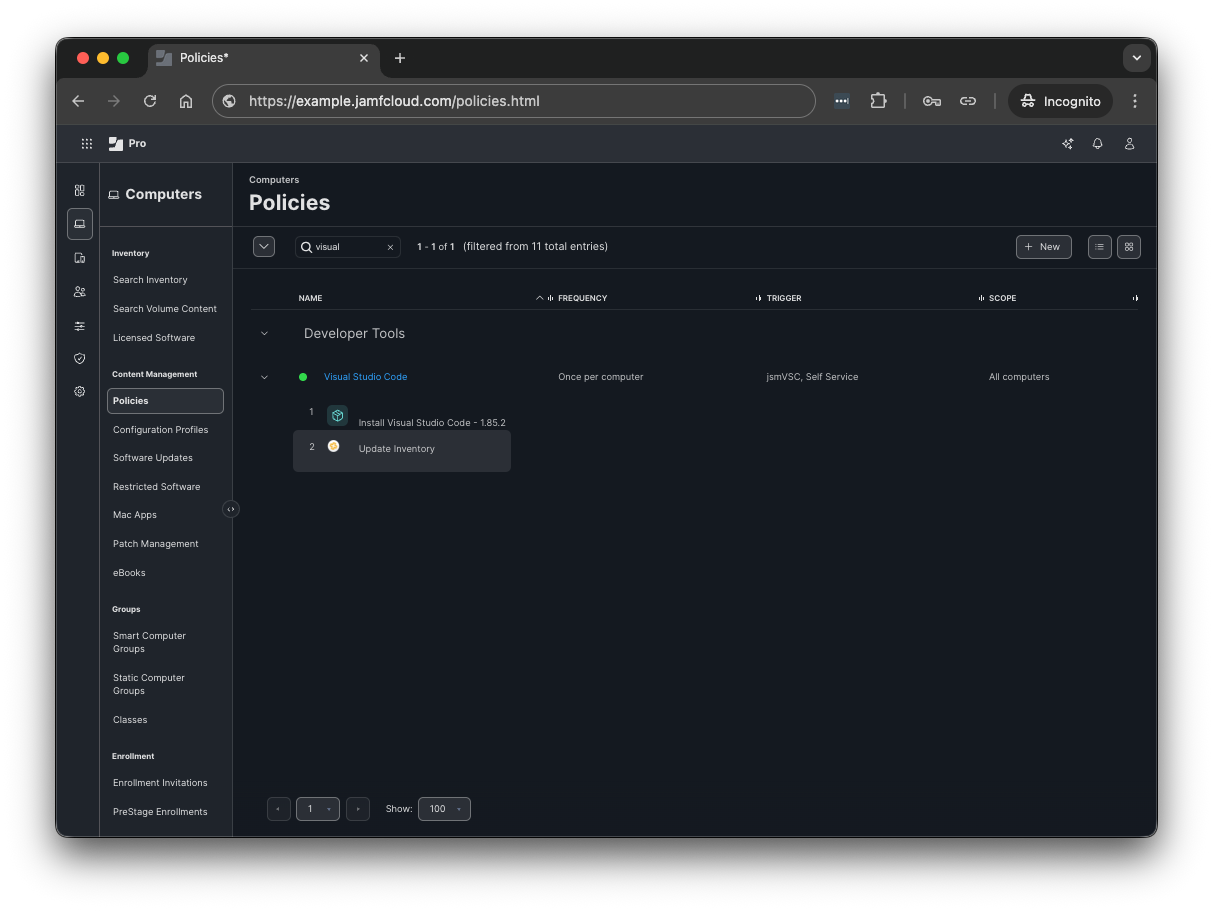
Task: Collapse the Visual Studio Code policy row
Action: click(x=264, y=377)
